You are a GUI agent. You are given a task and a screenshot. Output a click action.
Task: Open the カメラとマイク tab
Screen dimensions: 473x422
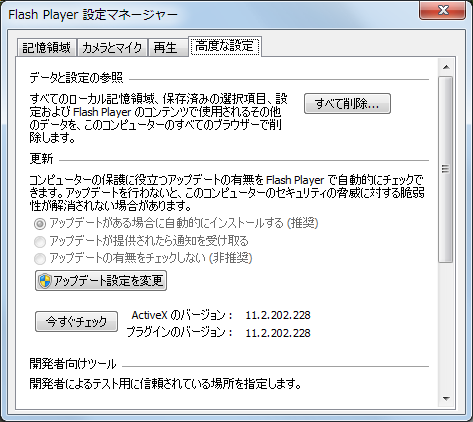(112, 48)
